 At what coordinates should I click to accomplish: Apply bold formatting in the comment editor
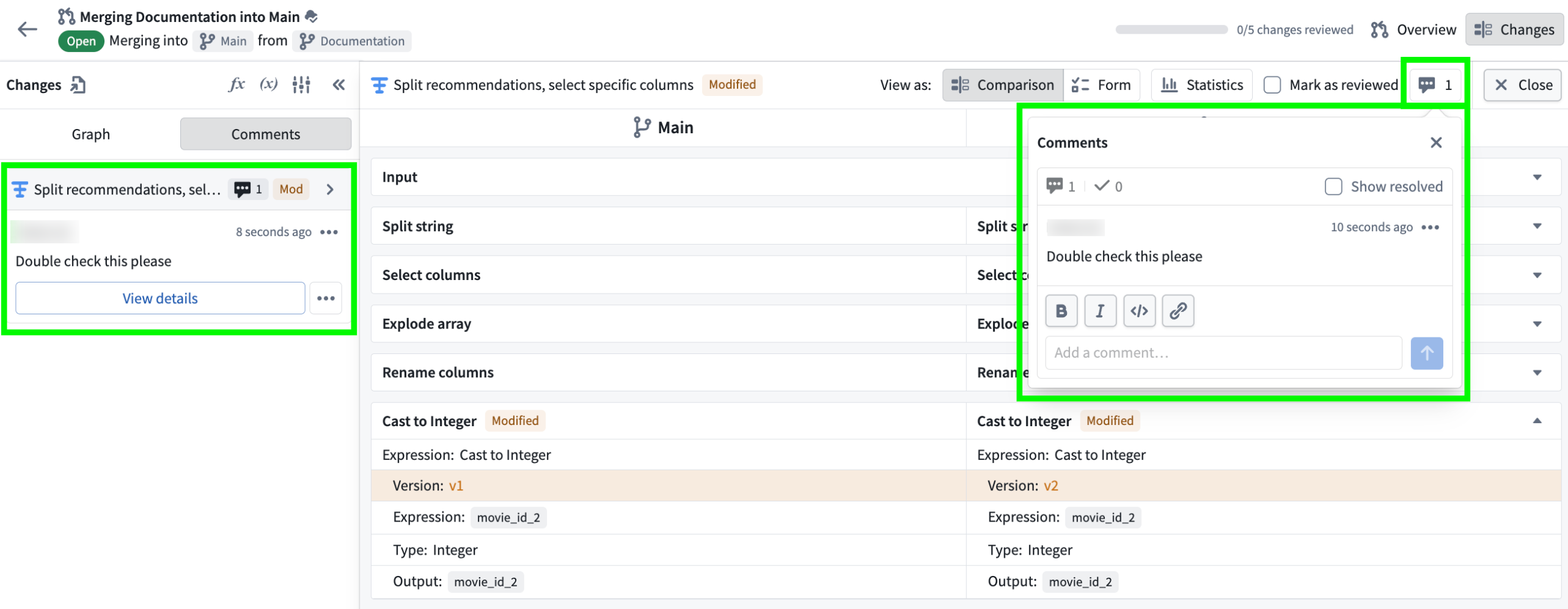point(1061,311)
